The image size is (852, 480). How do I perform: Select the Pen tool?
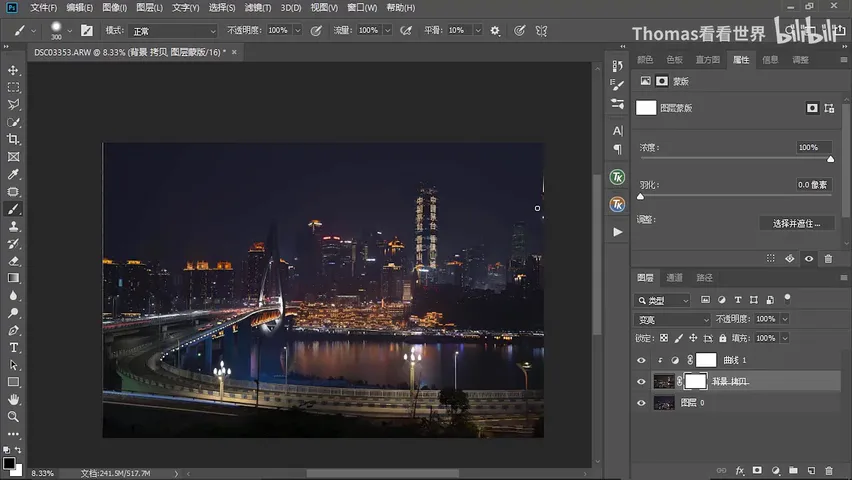point(13,330)
